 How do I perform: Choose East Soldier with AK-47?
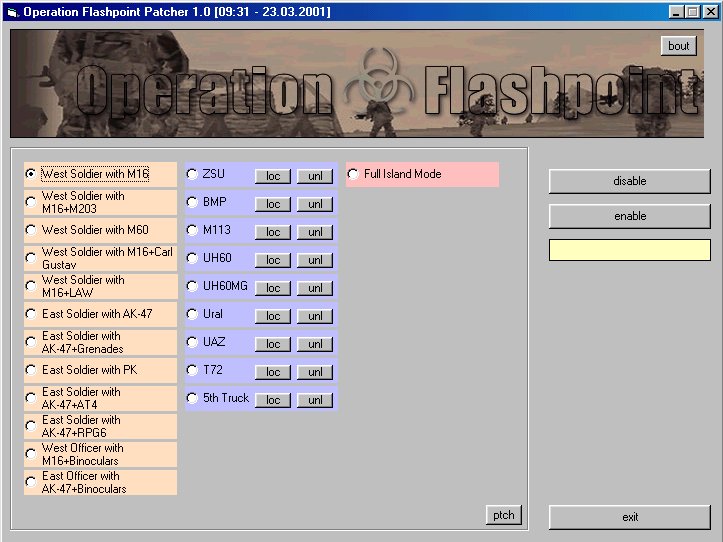100,314
